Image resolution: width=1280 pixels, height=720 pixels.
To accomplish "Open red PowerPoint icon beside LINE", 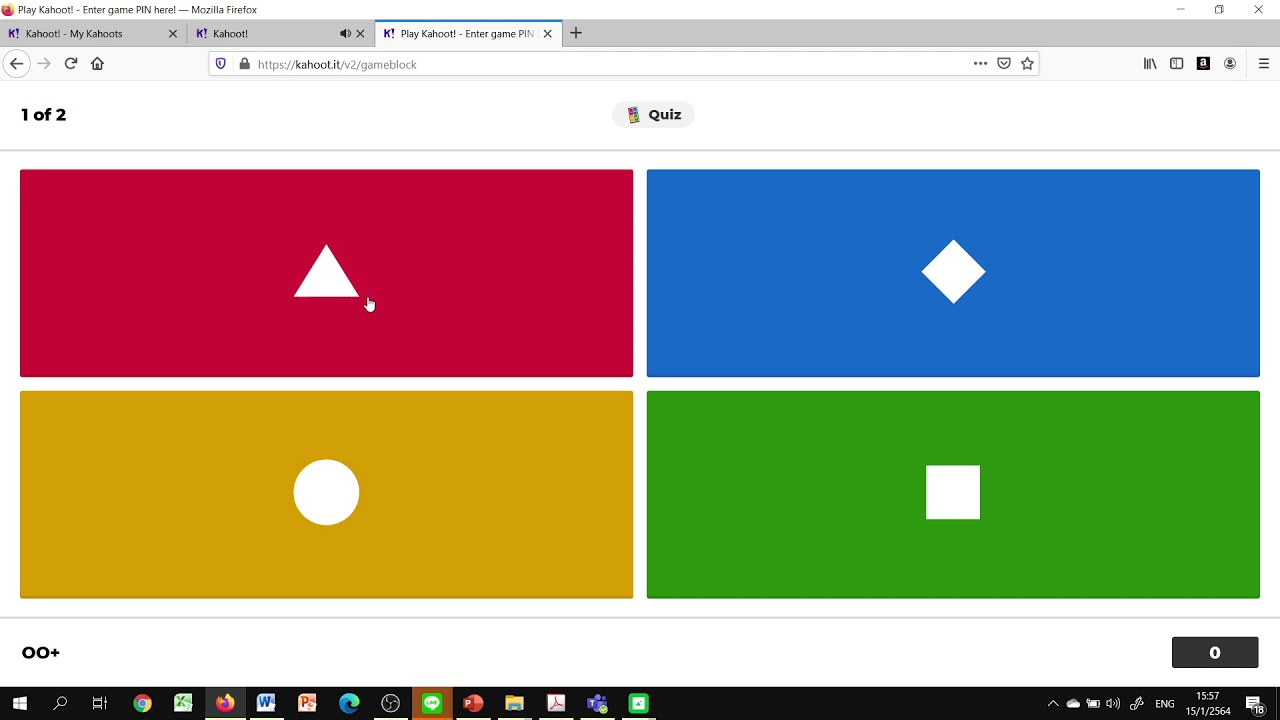I will [473, 704].
